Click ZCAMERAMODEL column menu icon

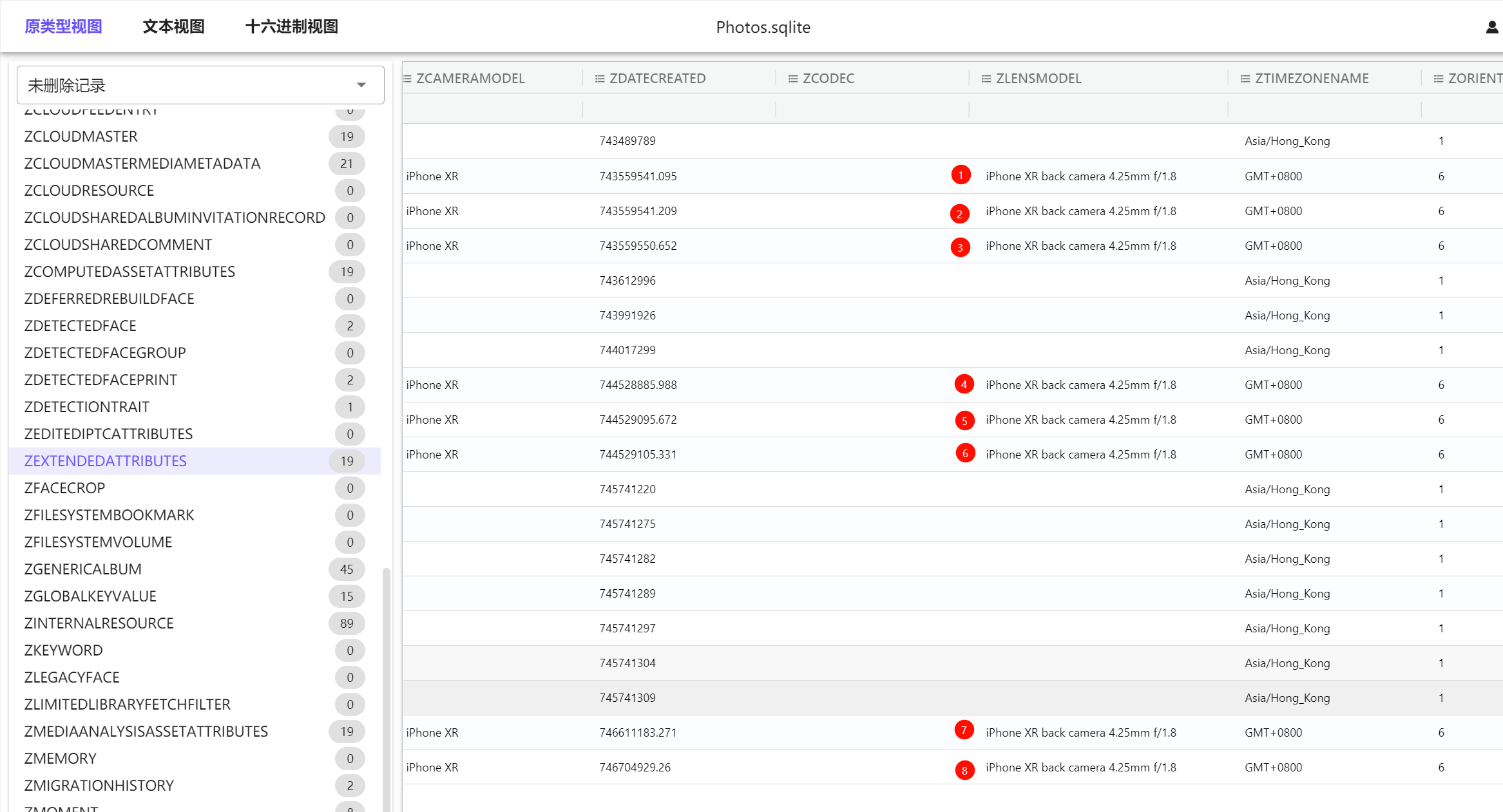408,79
